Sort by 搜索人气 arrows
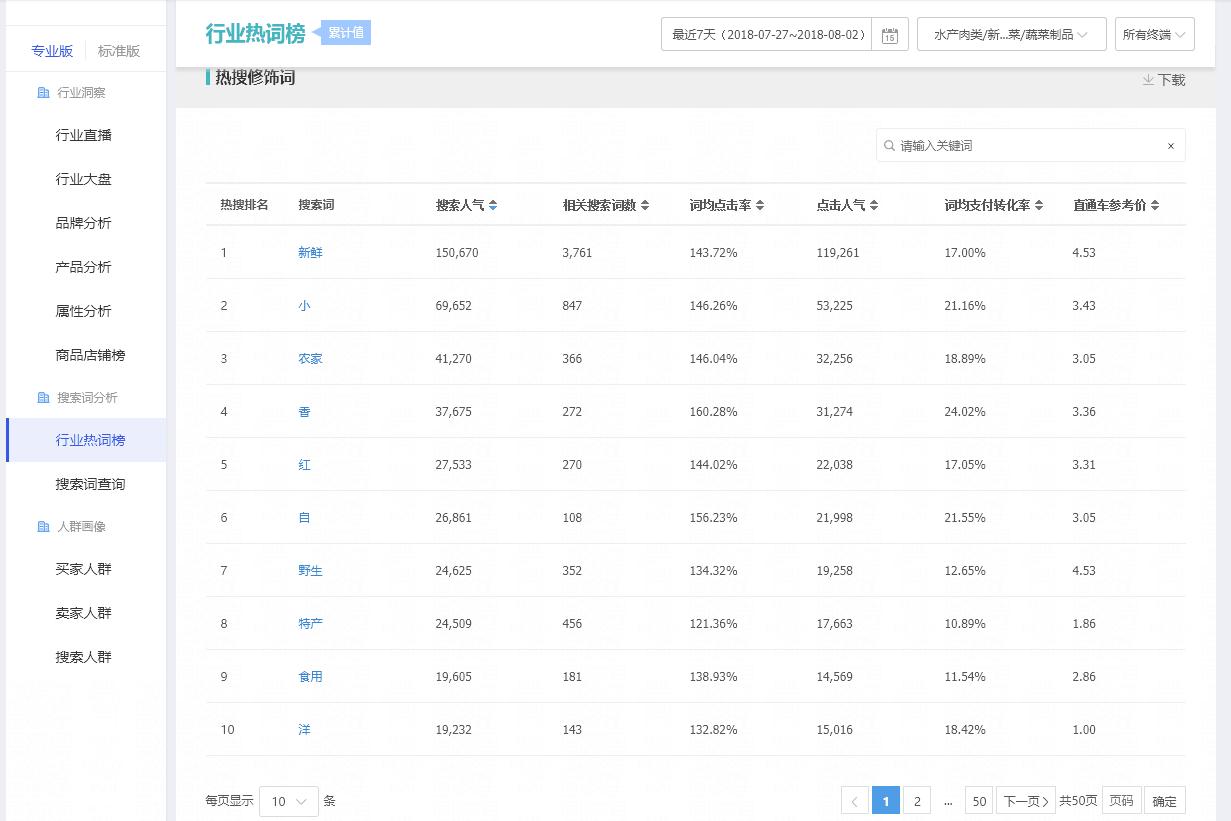The image size is (1231, 821). tap(493, 205)
